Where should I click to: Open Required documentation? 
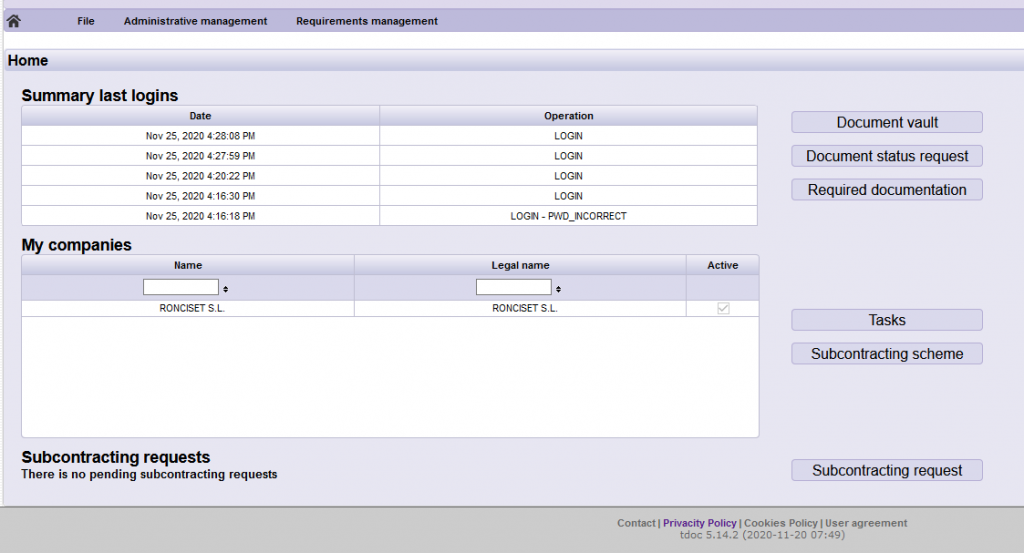[887, 190]
